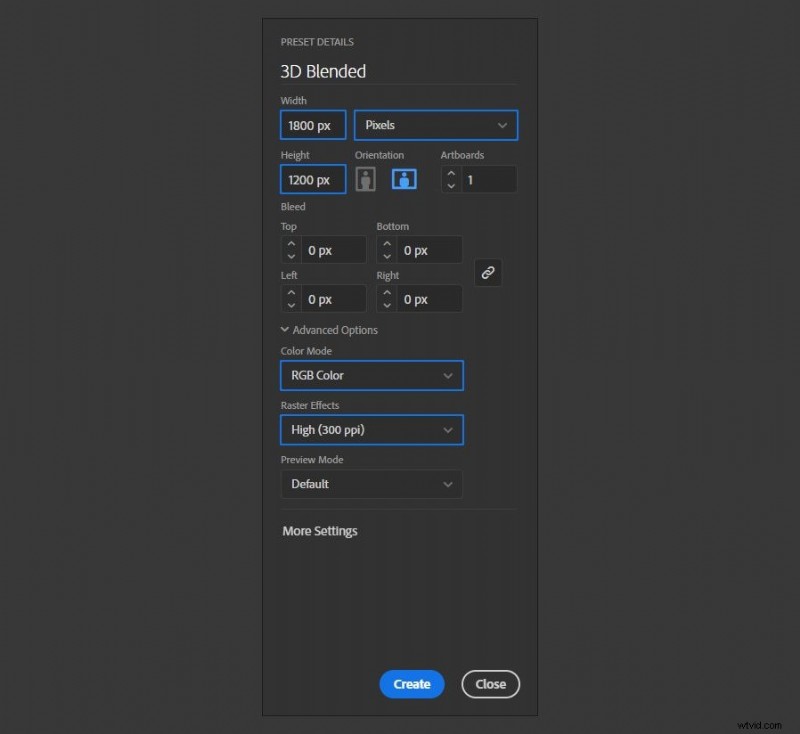
Task: Open the Raster Effects dropdown
Action: (371, 429)
